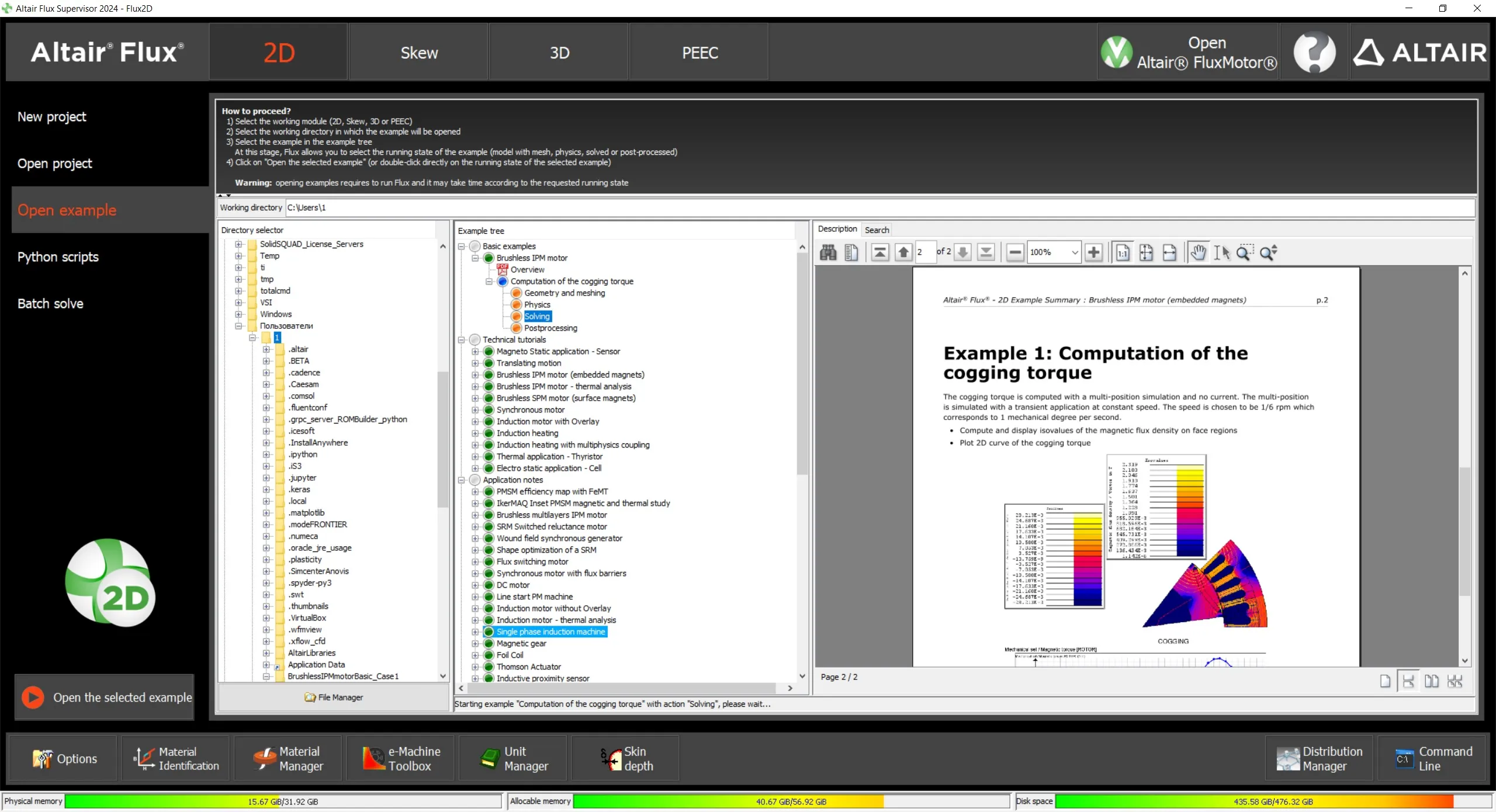This screenshot has height=812, width=1496.
Task: Collapse the Пользователи folder
Action: pos(238,326)
